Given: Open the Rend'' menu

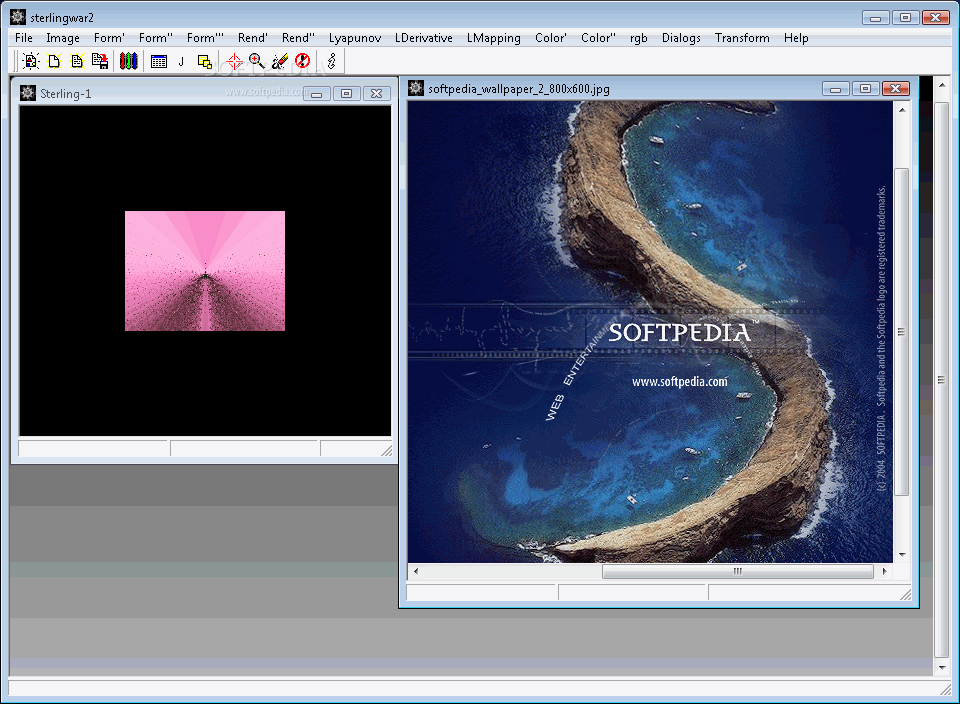Looking at the screenshot, I should [298, 38].
